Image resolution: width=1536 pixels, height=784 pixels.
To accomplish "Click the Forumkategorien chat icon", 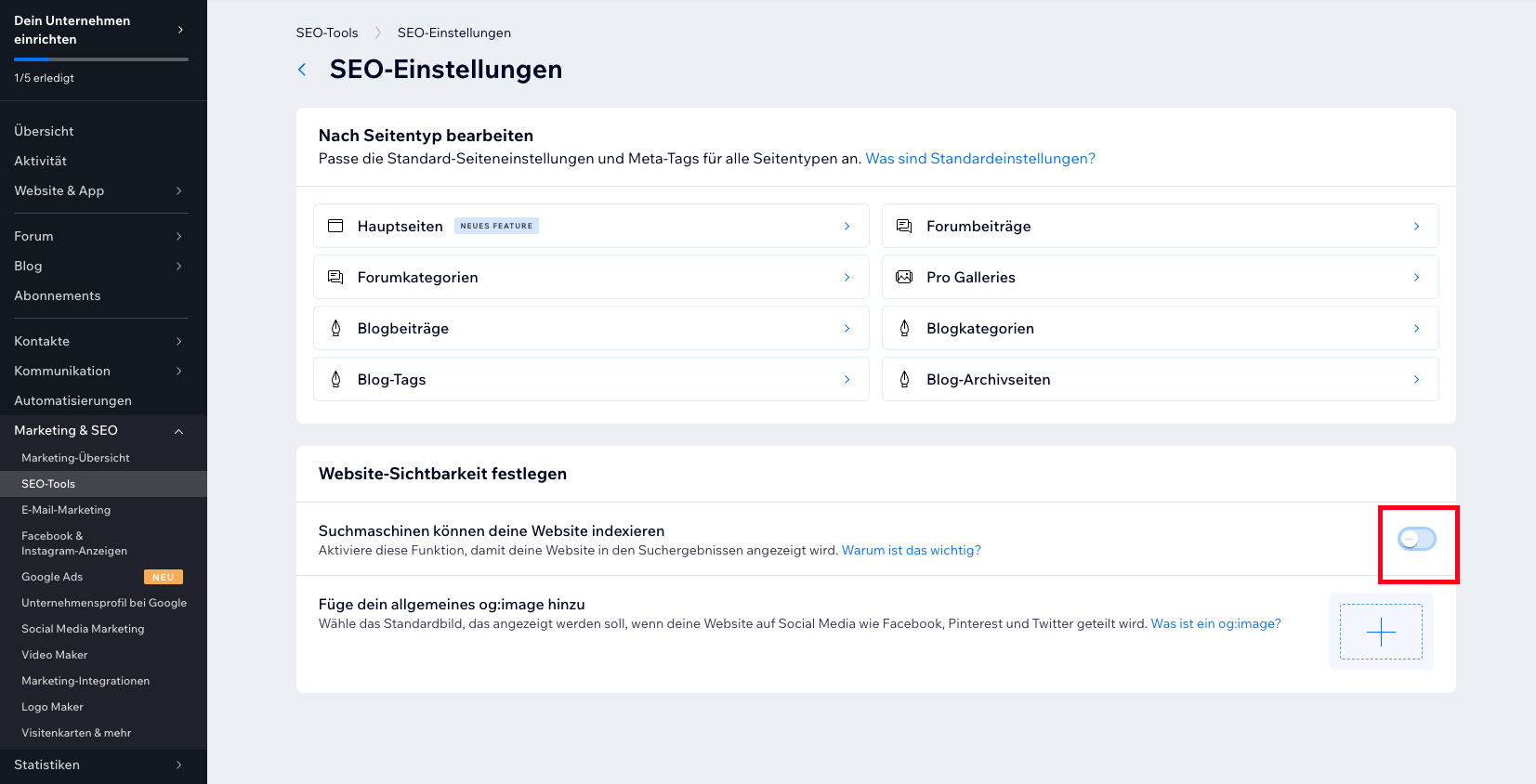I will click(336, 277).
